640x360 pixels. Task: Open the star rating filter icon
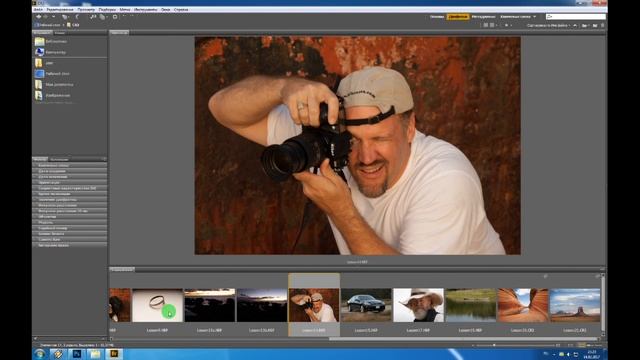[507, 25]
